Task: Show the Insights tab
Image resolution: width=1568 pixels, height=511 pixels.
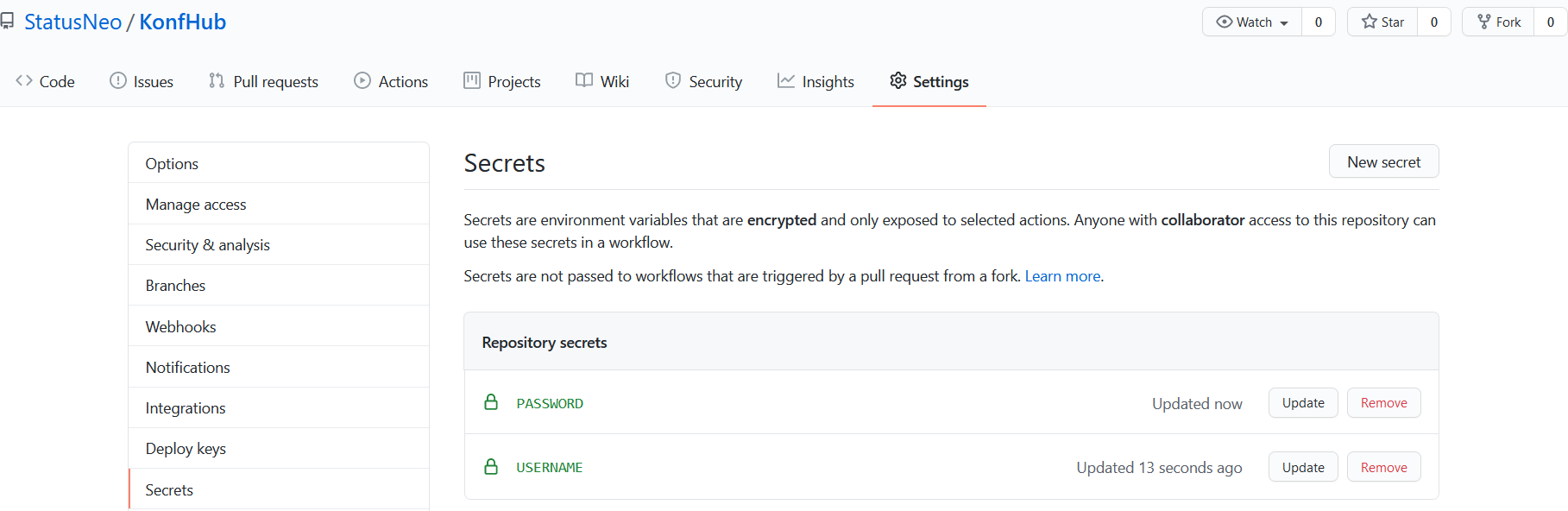Action: [x=815, y=81]
